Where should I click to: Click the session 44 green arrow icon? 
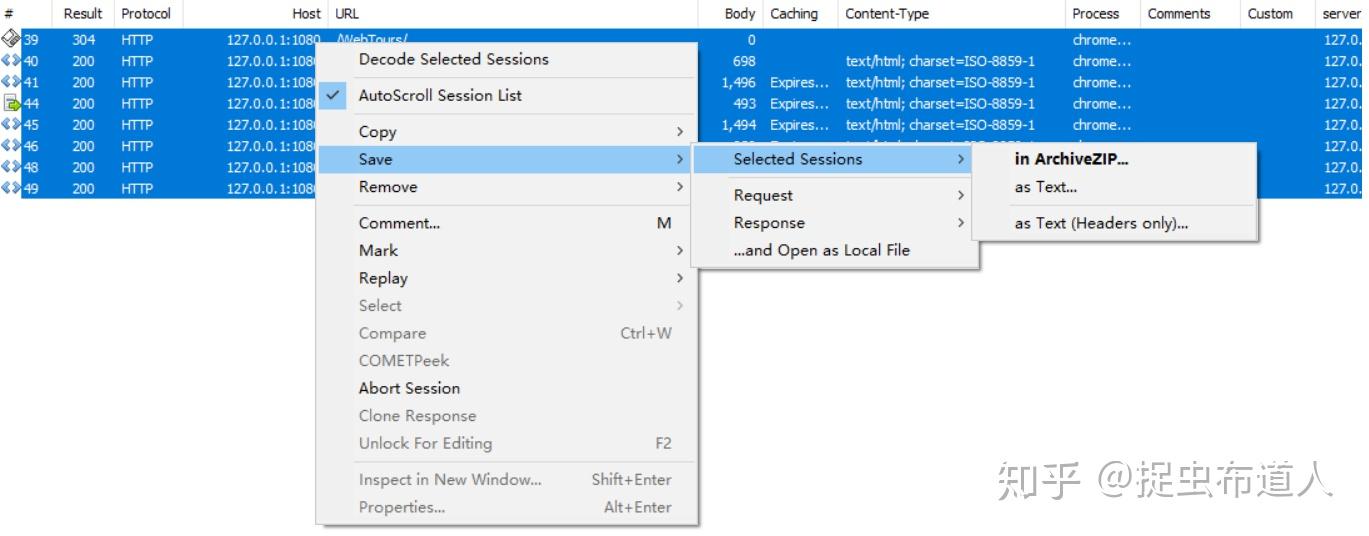tap(11, 103)
